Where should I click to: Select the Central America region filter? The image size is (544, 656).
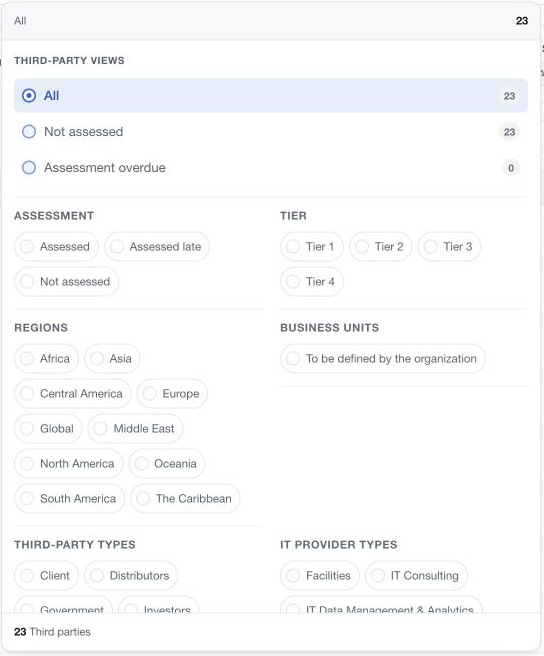coord(73,394)
